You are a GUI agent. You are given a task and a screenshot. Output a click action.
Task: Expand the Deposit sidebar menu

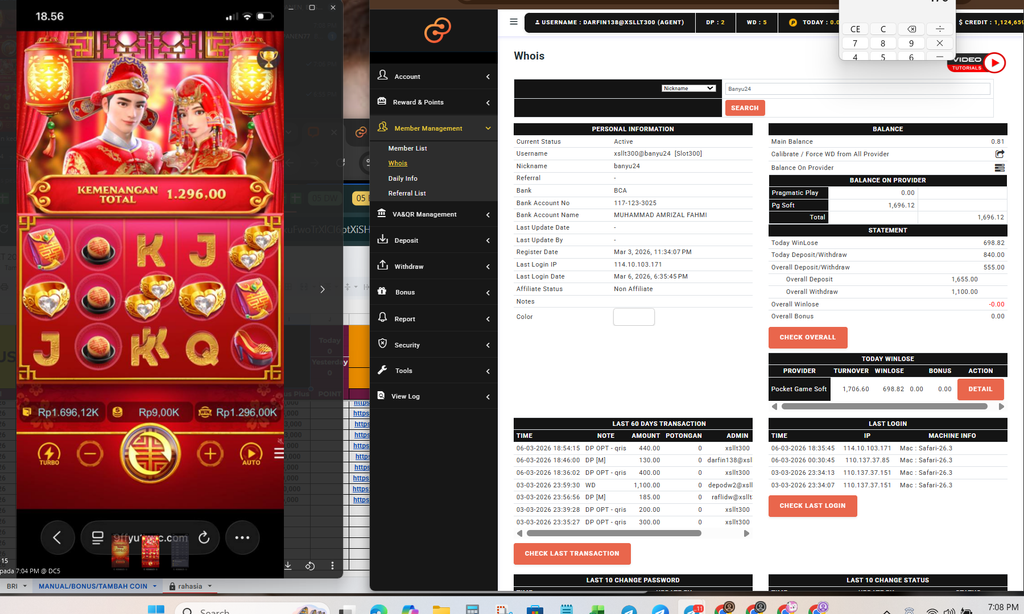tap(433, 240)
